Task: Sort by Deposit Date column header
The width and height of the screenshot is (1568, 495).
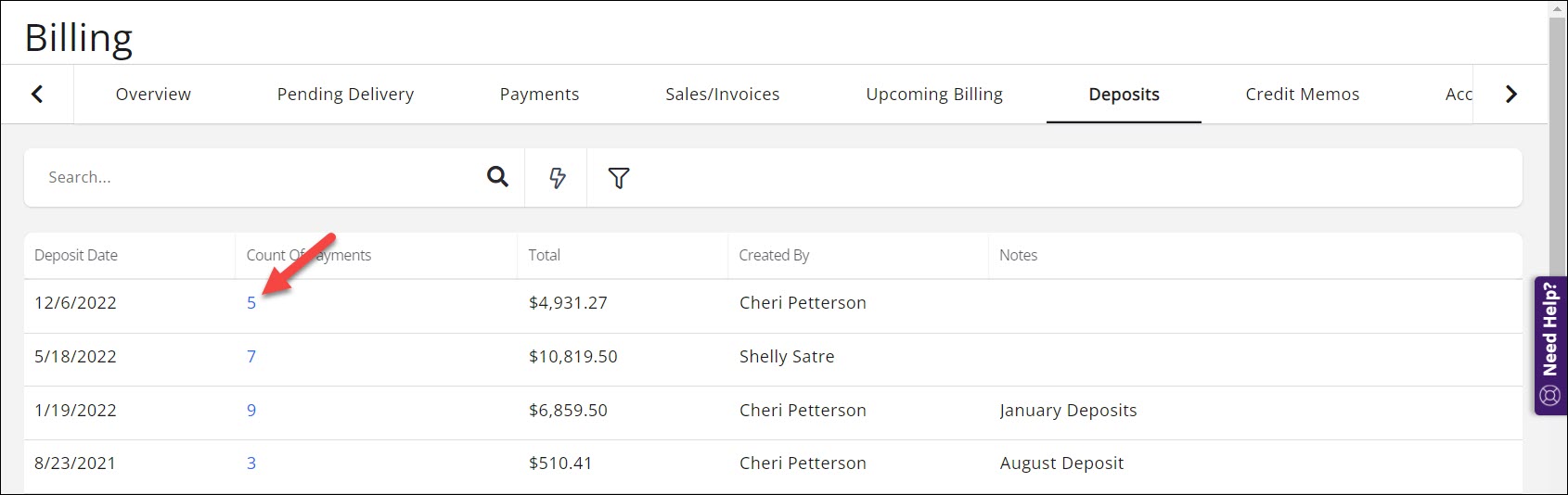Action: click(76, 255)
